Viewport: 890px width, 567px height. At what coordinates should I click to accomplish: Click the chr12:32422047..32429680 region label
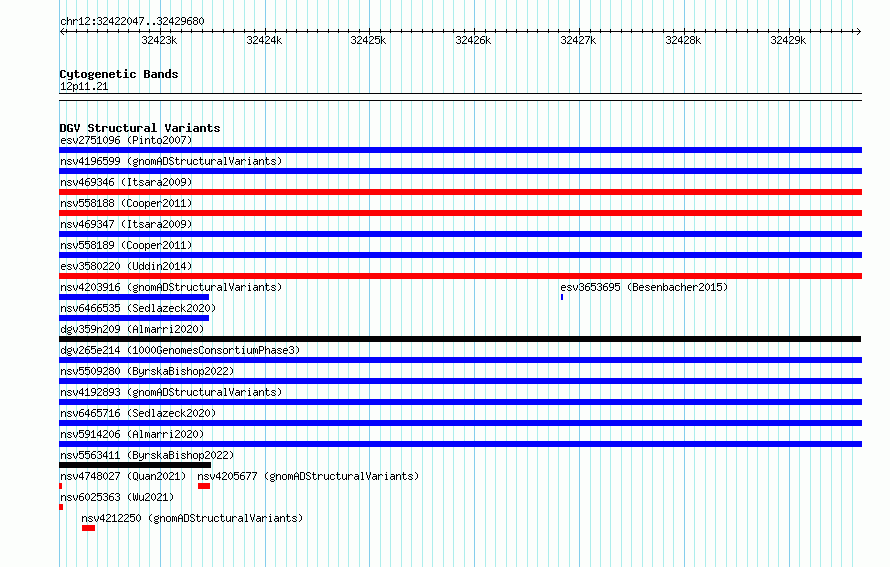tap(132, 21)
